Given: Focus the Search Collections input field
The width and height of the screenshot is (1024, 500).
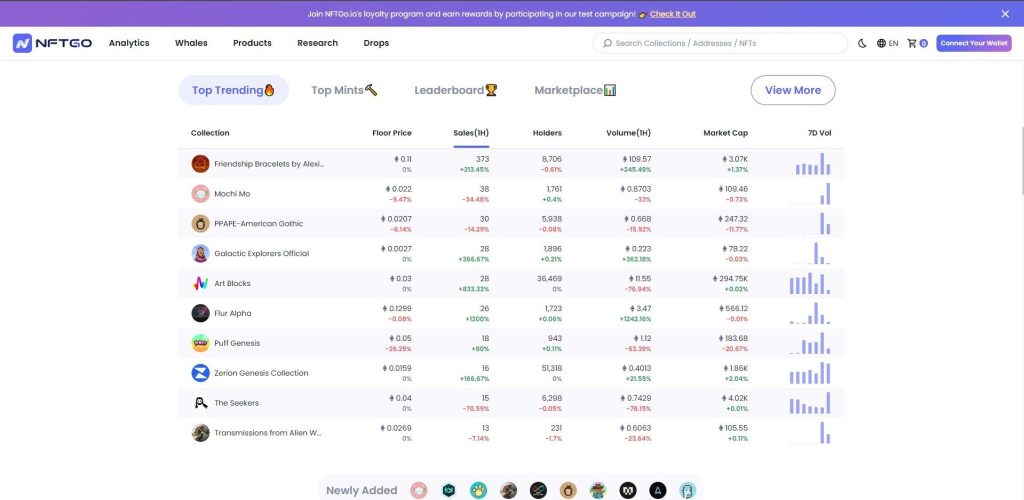Looking at the screenshot, I should point(720,43).
